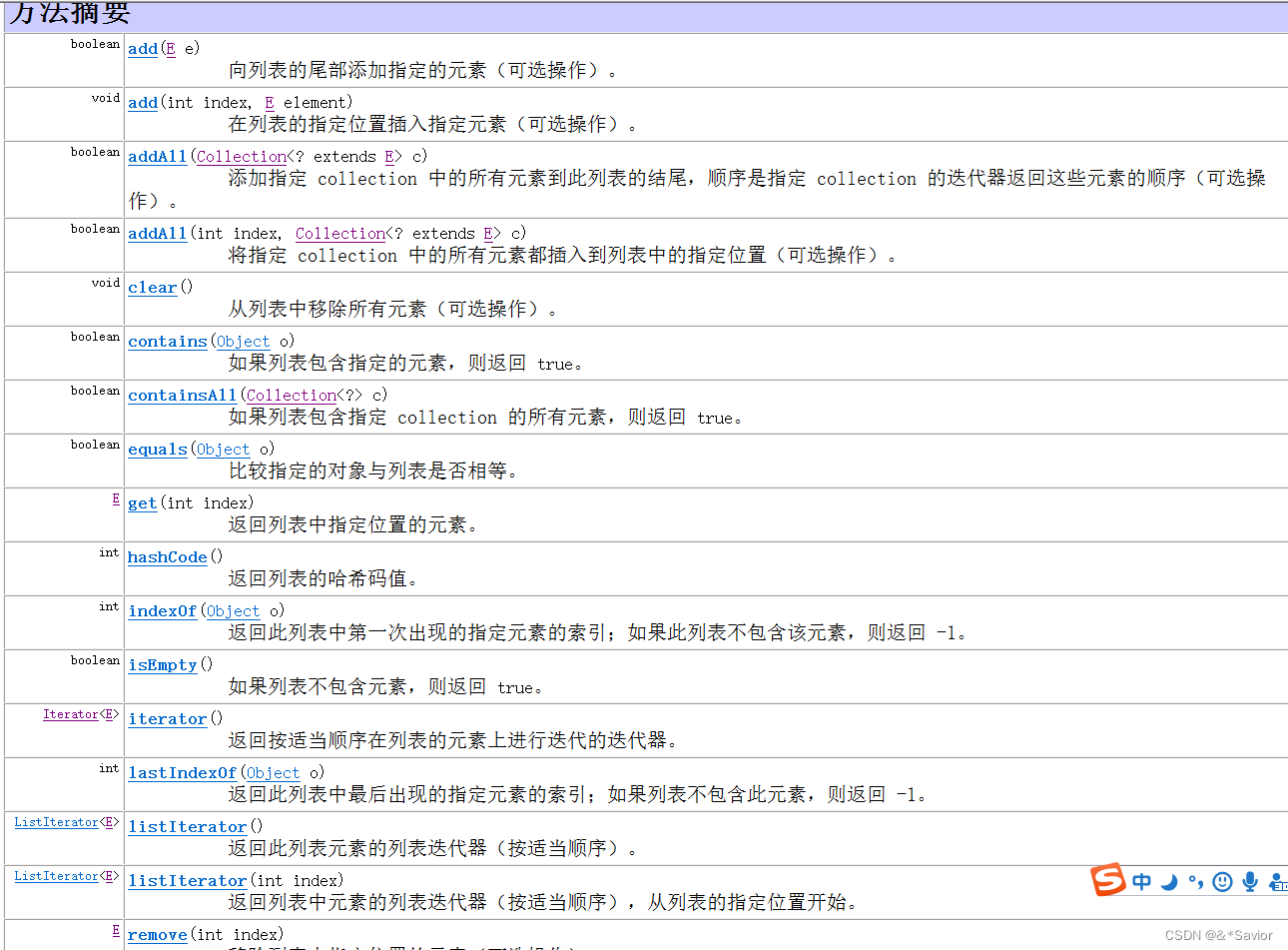The height and width of the screenshot is (950, 1288).
Task: Click Object link in contains(Object o)
Action: [x=244, y=341]
